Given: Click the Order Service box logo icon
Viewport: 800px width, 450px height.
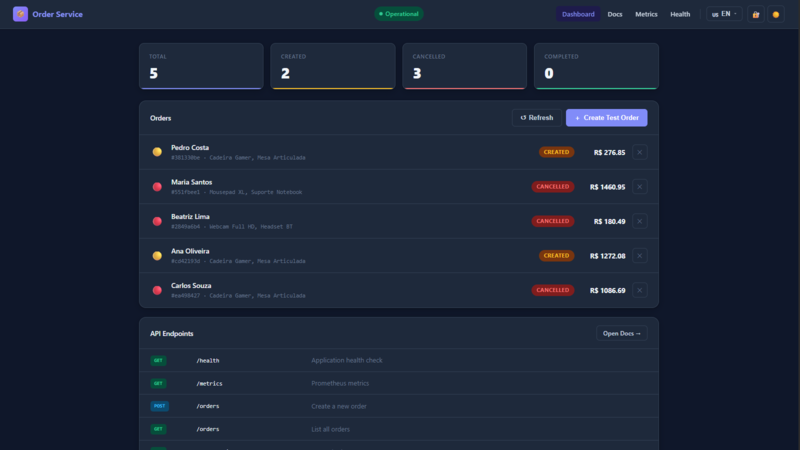Looking at the screenshot, I should tap(20, 14).
